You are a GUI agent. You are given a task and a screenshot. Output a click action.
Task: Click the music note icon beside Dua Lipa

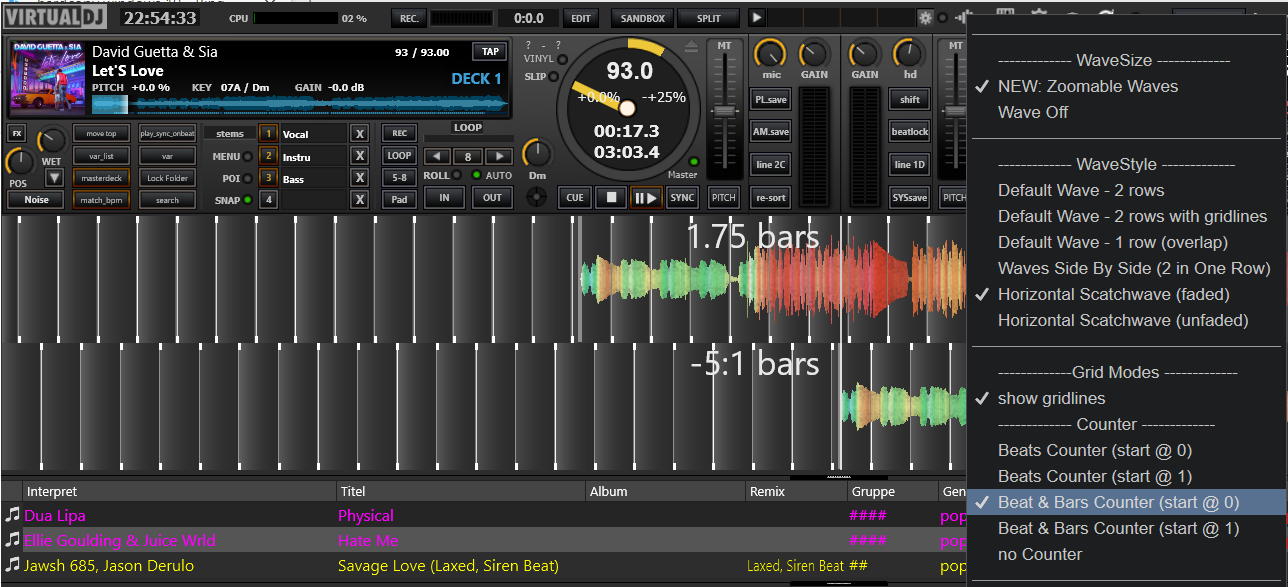coord(12,516)
